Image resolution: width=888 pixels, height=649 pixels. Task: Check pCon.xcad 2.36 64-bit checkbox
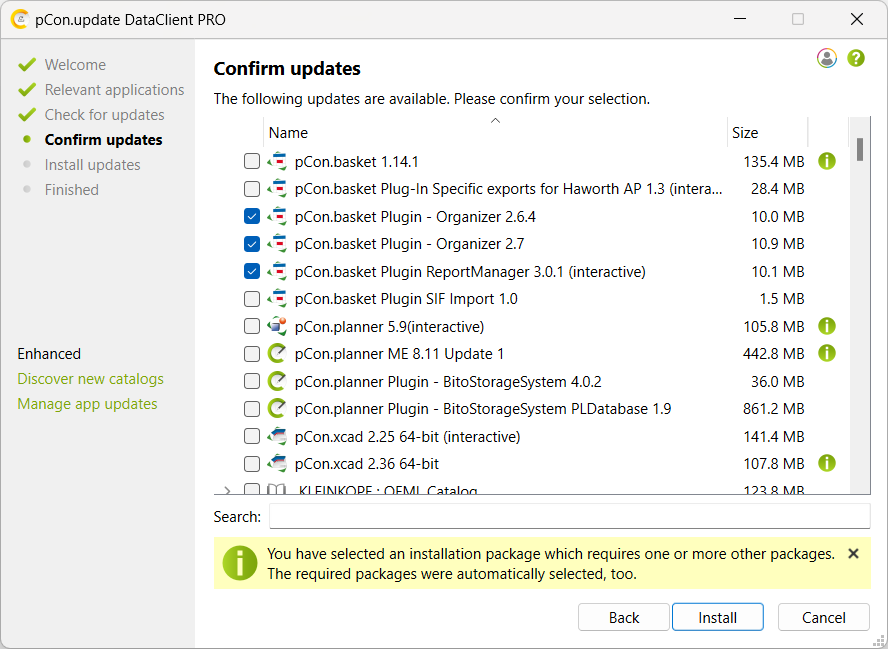[x=251, y=463]
